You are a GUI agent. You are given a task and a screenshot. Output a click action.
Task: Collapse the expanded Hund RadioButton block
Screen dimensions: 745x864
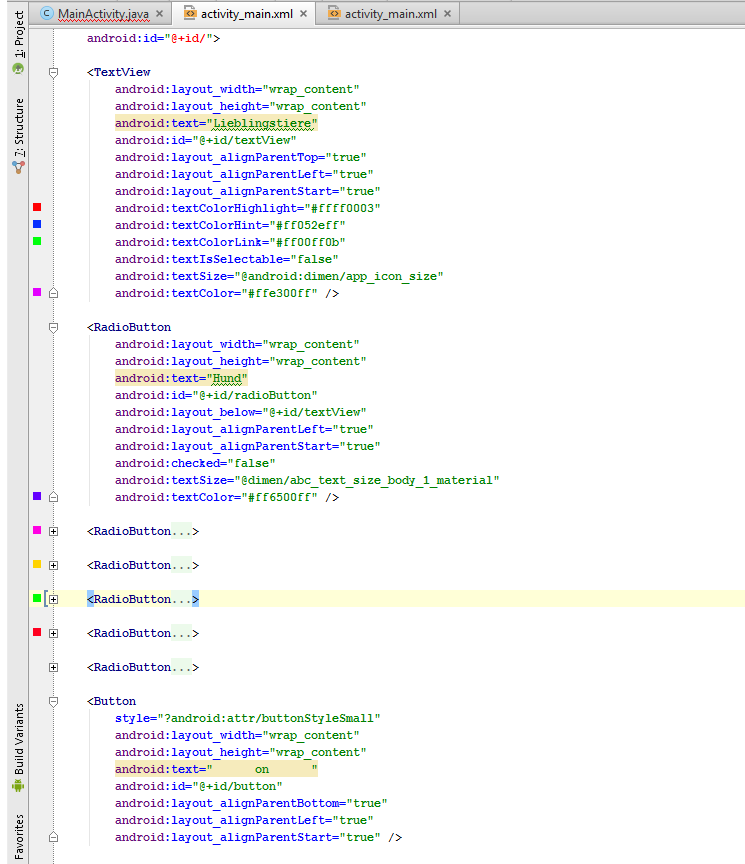click(x=54, y=327)
